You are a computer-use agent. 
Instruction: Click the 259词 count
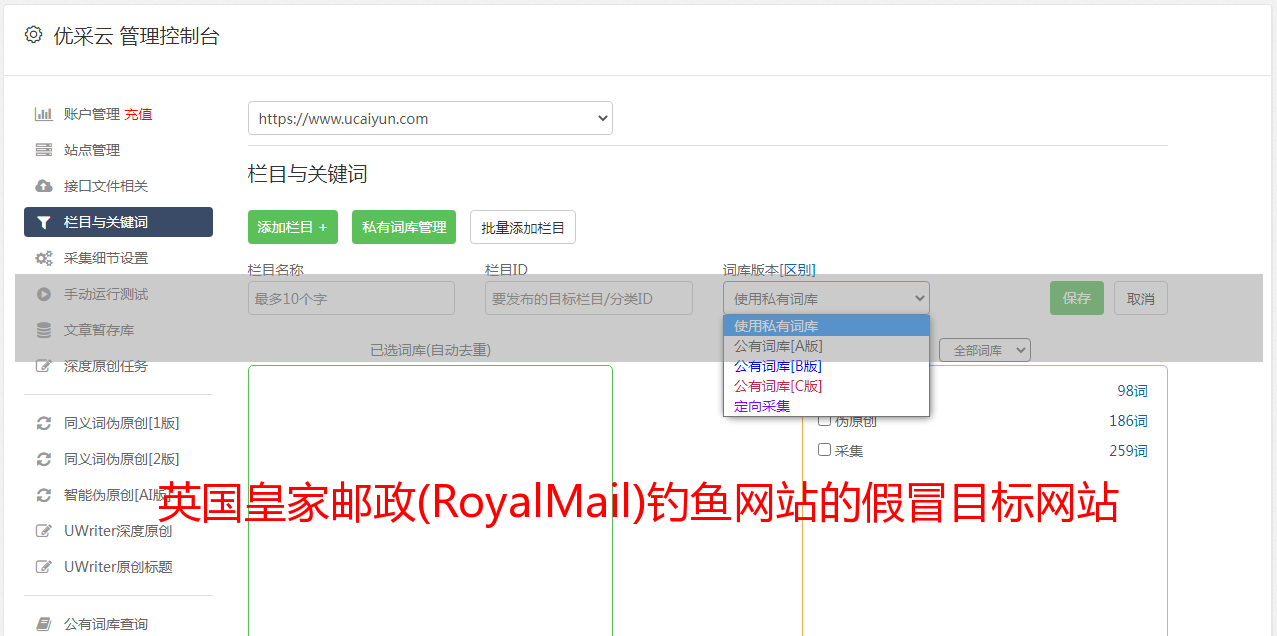1128,451
